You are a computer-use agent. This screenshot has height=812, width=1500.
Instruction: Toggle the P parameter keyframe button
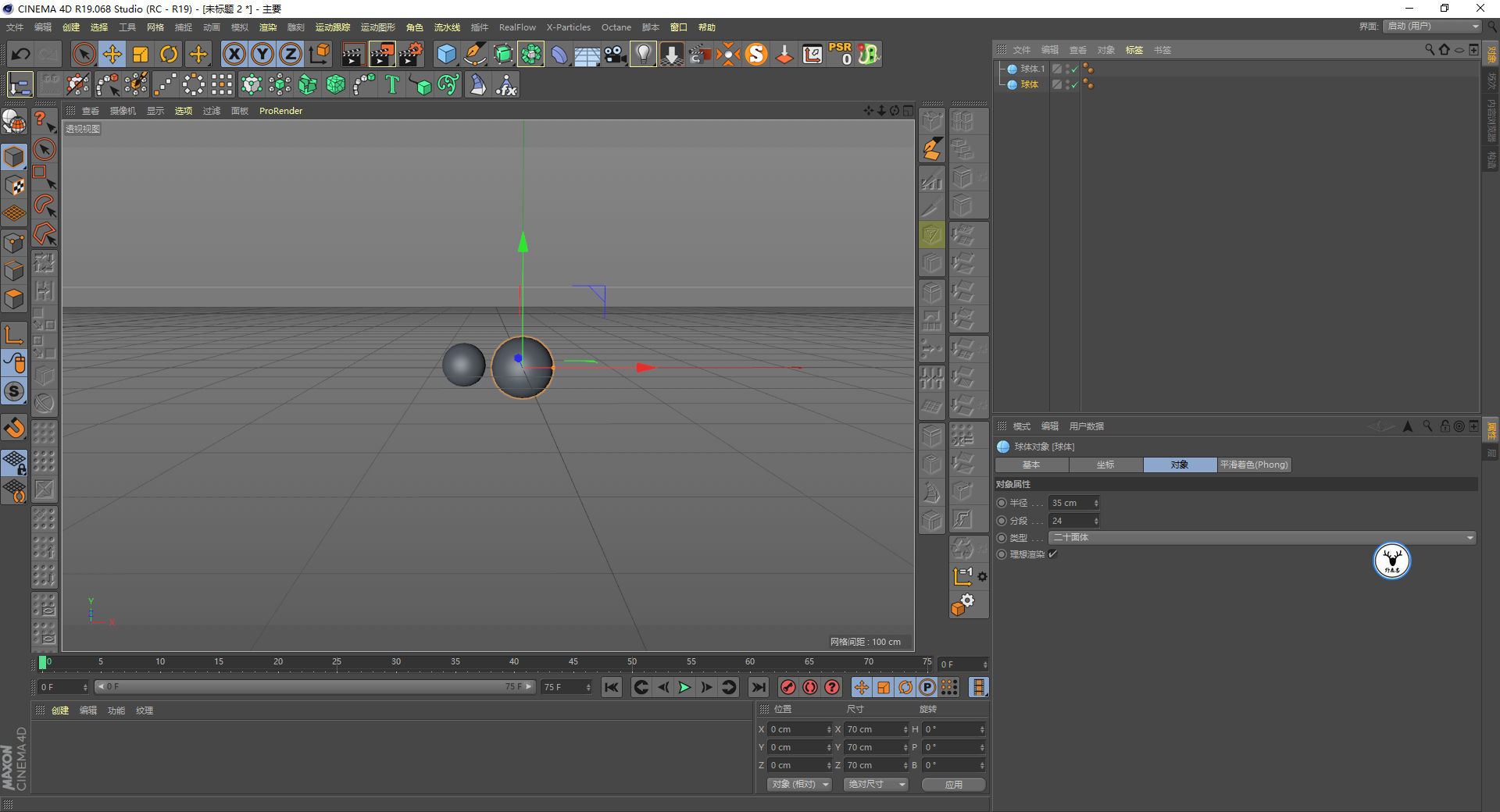pyautogui.click(x=927, y=687)
